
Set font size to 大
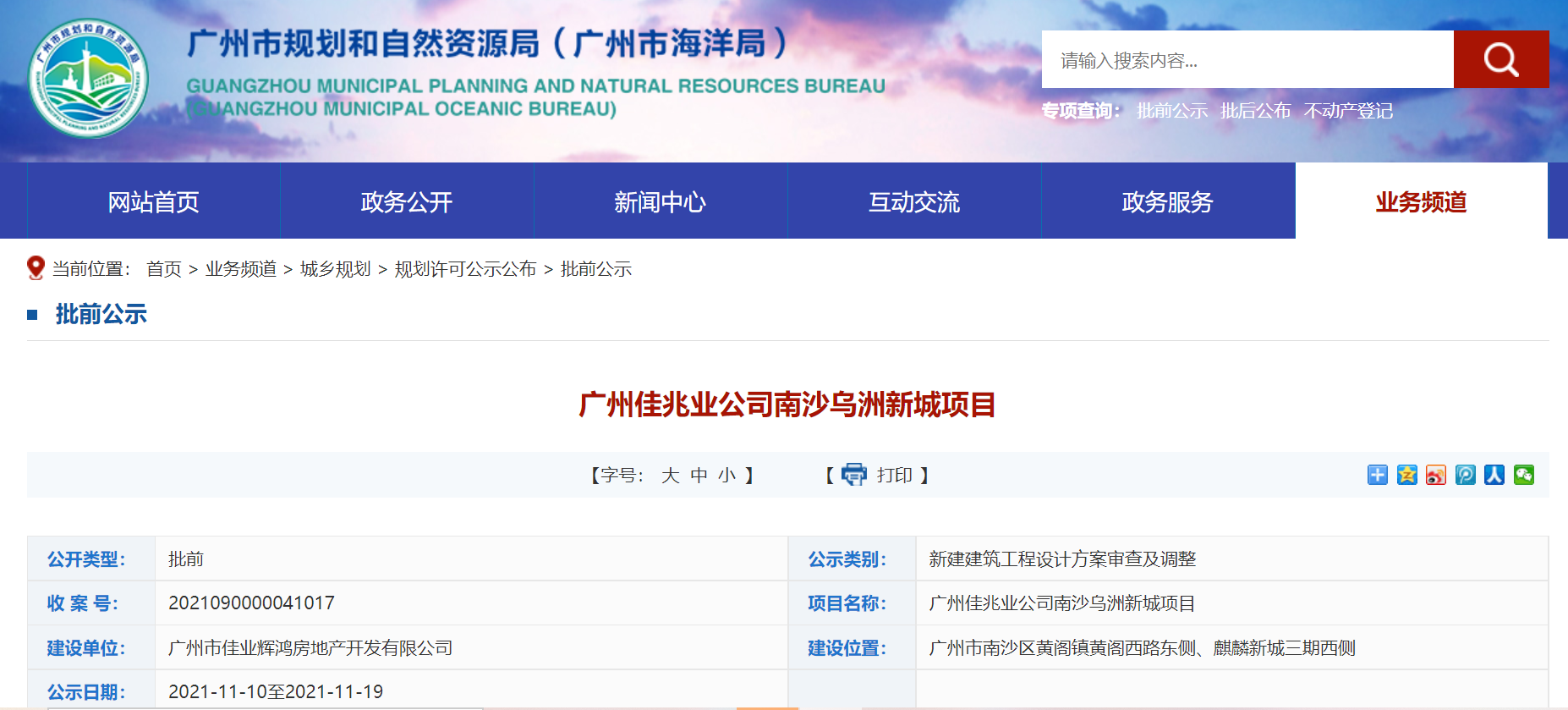tap(671, 476)
